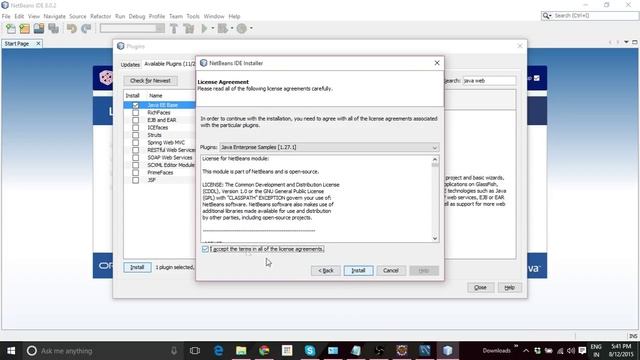Click Open Project icon in toolbar

coord(39,29)
